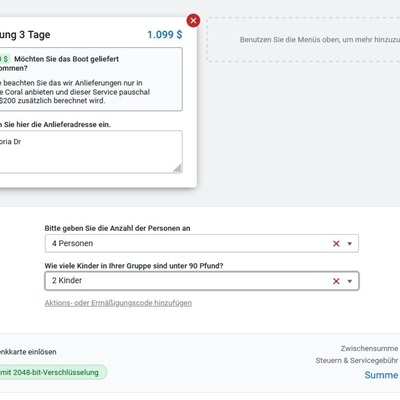
Task: Click the Geschenkkarte einlösen link
Action: [x=28, y=352]
